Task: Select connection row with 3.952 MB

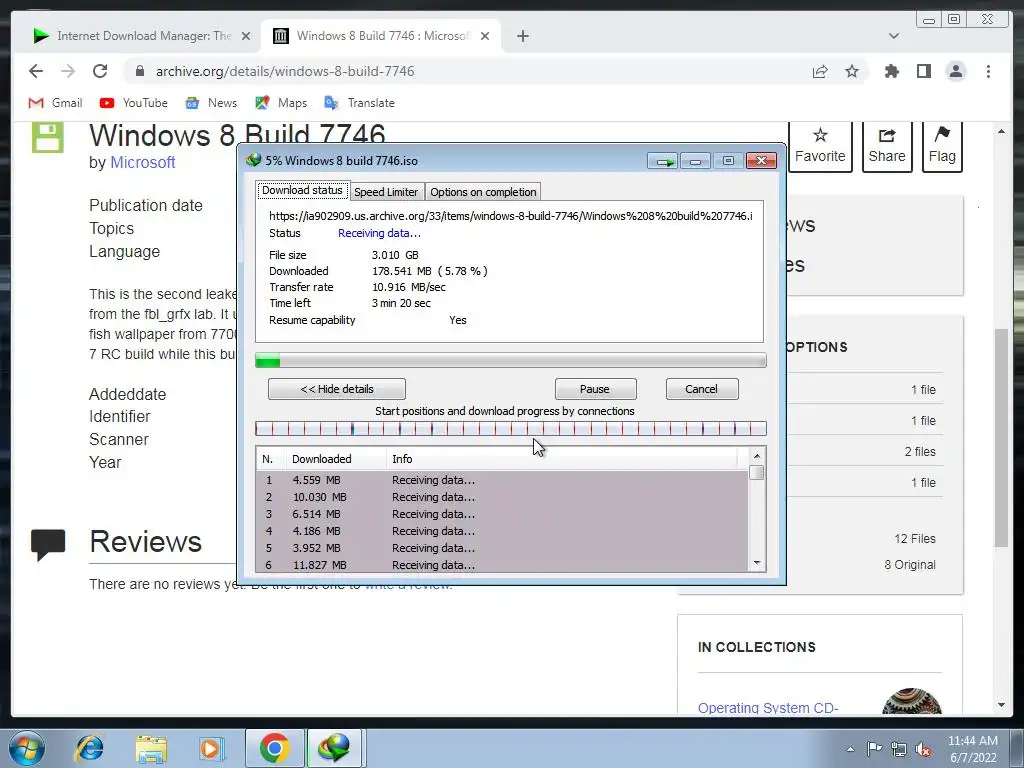Action: pos(502,548)
